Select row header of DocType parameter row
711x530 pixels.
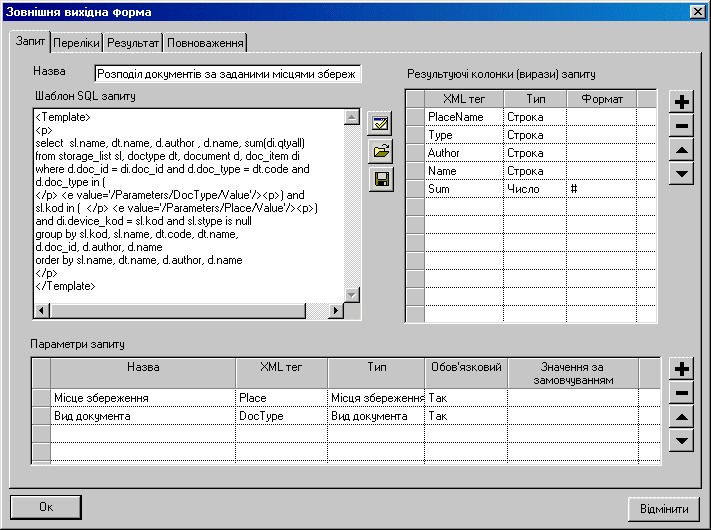click(x=41, y=416)
